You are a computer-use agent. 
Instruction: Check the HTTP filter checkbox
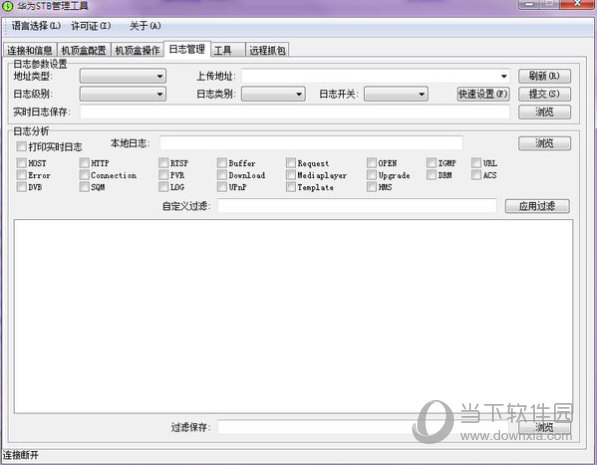tap(85, 163)
